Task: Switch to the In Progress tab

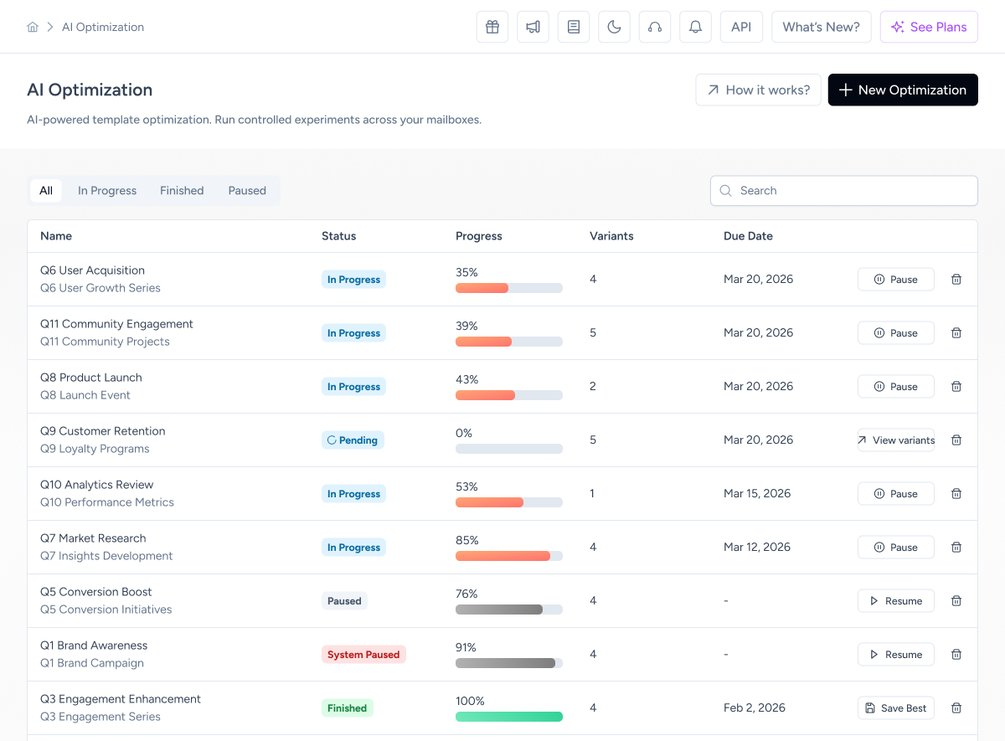Action: tap(107, 190)
